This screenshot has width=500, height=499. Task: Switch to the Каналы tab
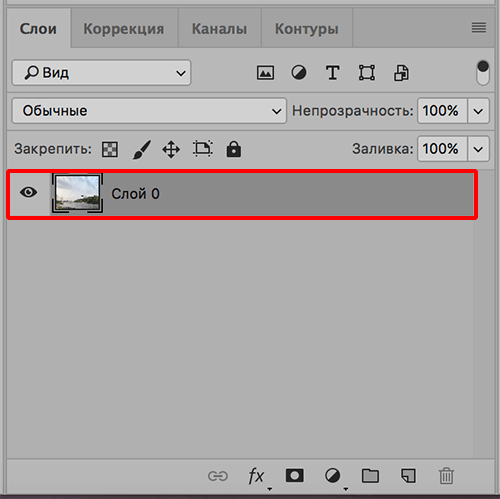(219, 29)
